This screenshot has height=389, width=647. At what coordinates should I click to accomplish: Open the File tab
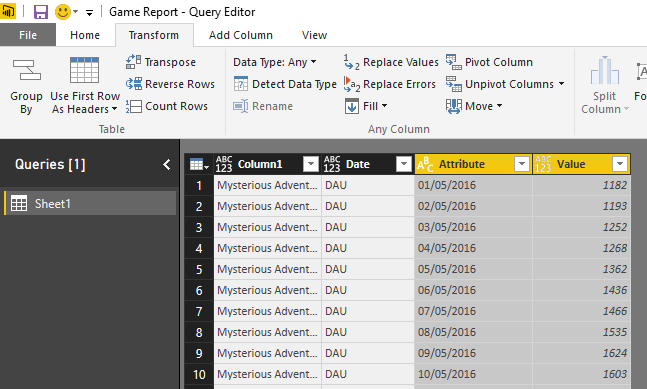(28, 35)
